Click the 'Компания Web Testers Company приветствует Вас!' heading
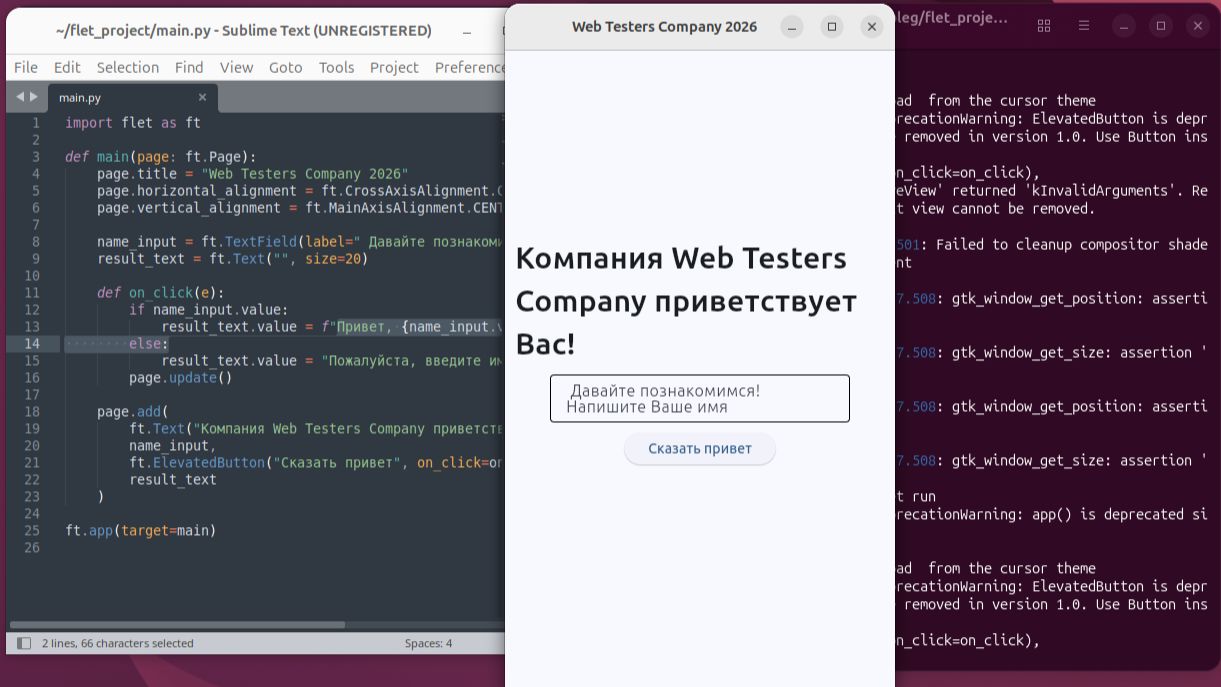Screen dimensions: 1221x687 [x=686, y=300]
